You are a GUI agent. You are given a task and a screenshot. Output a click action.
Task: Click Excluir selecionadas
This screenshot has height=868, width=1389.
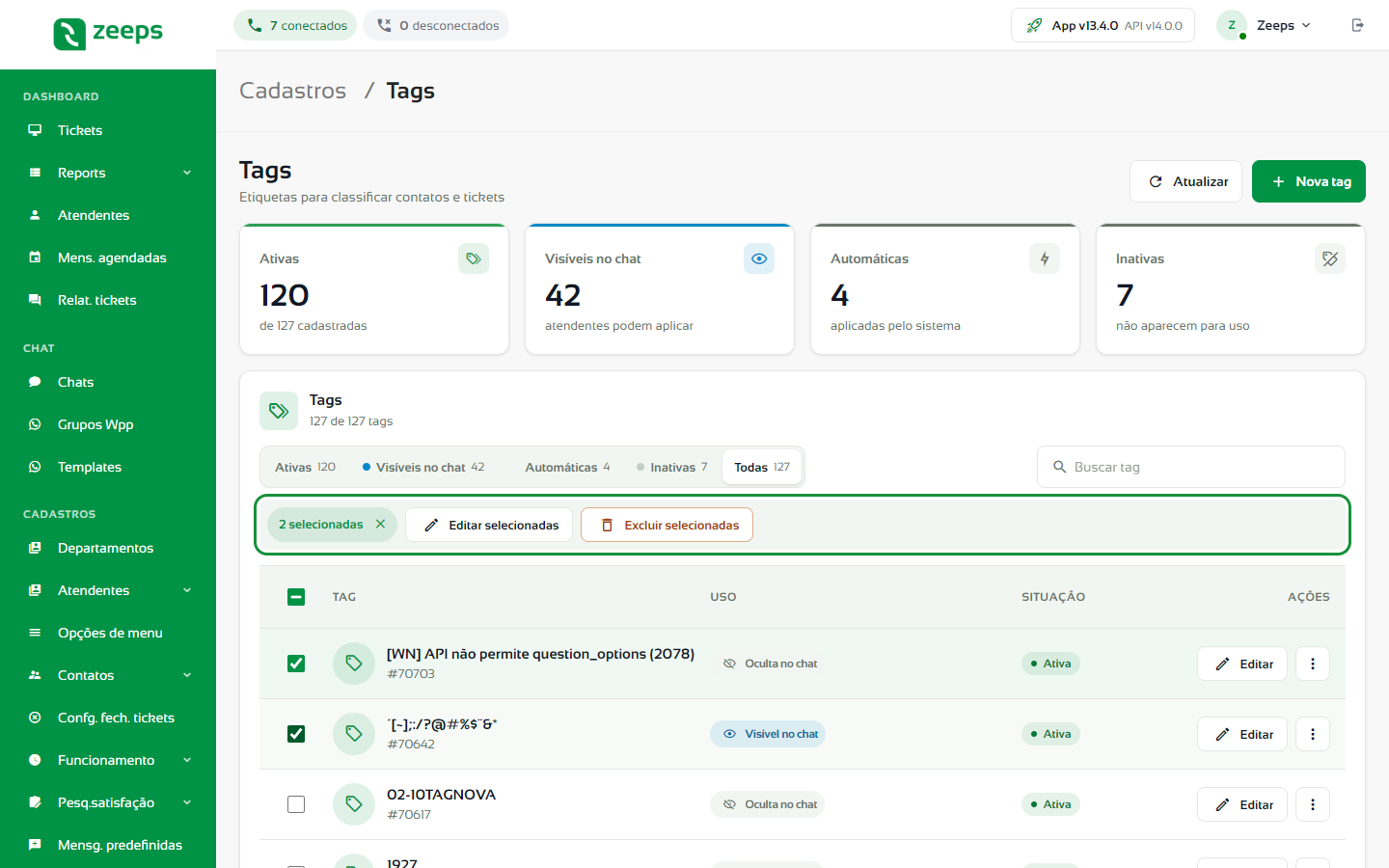pyautogui.click(x=667, y=525)
